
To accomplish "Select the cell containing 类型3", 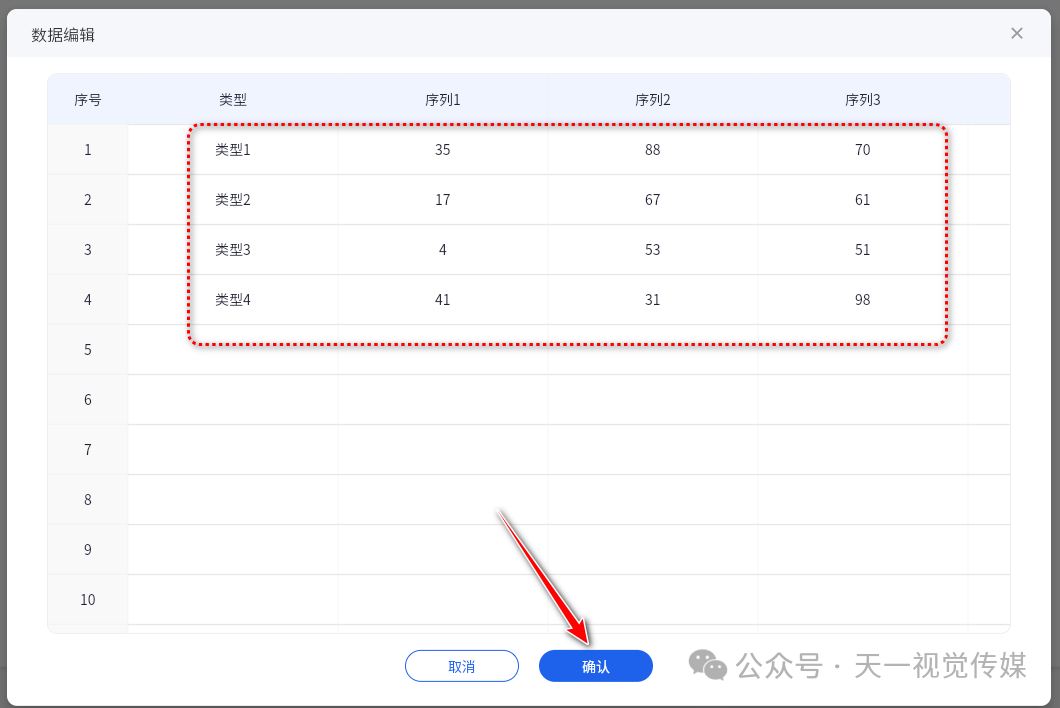I will click(232, 249).
